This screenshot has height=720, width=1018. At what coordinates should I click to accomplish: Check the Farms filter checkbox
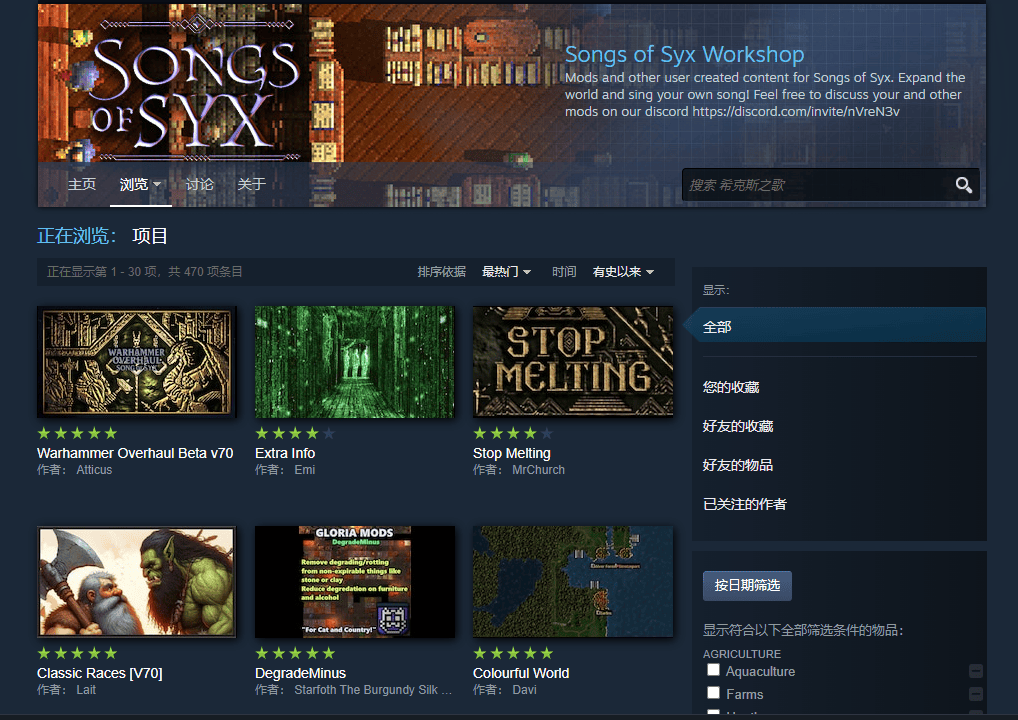click(x=714, y=693)
